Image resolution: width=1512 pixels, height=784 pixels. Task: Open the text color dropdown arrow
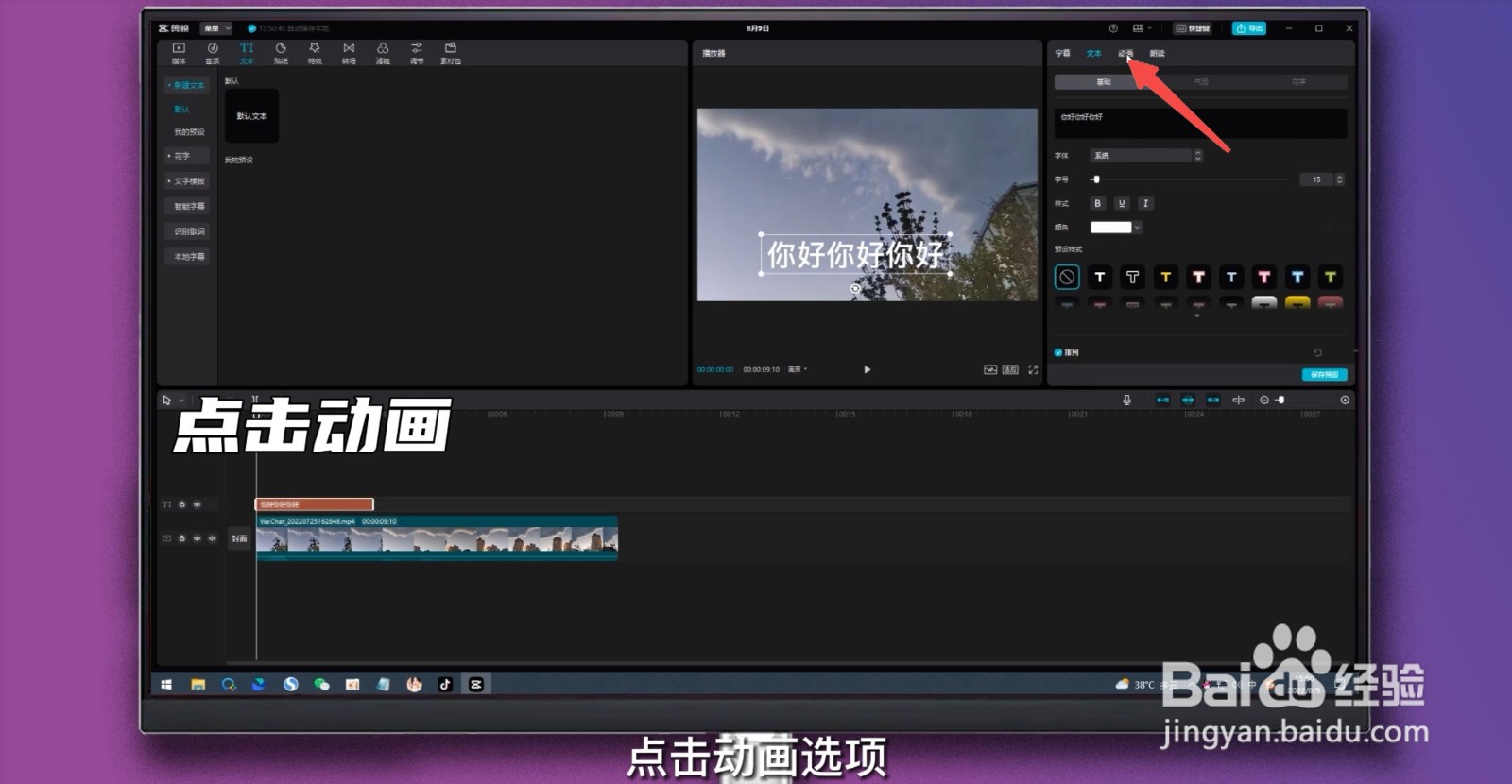(1137, 228)
